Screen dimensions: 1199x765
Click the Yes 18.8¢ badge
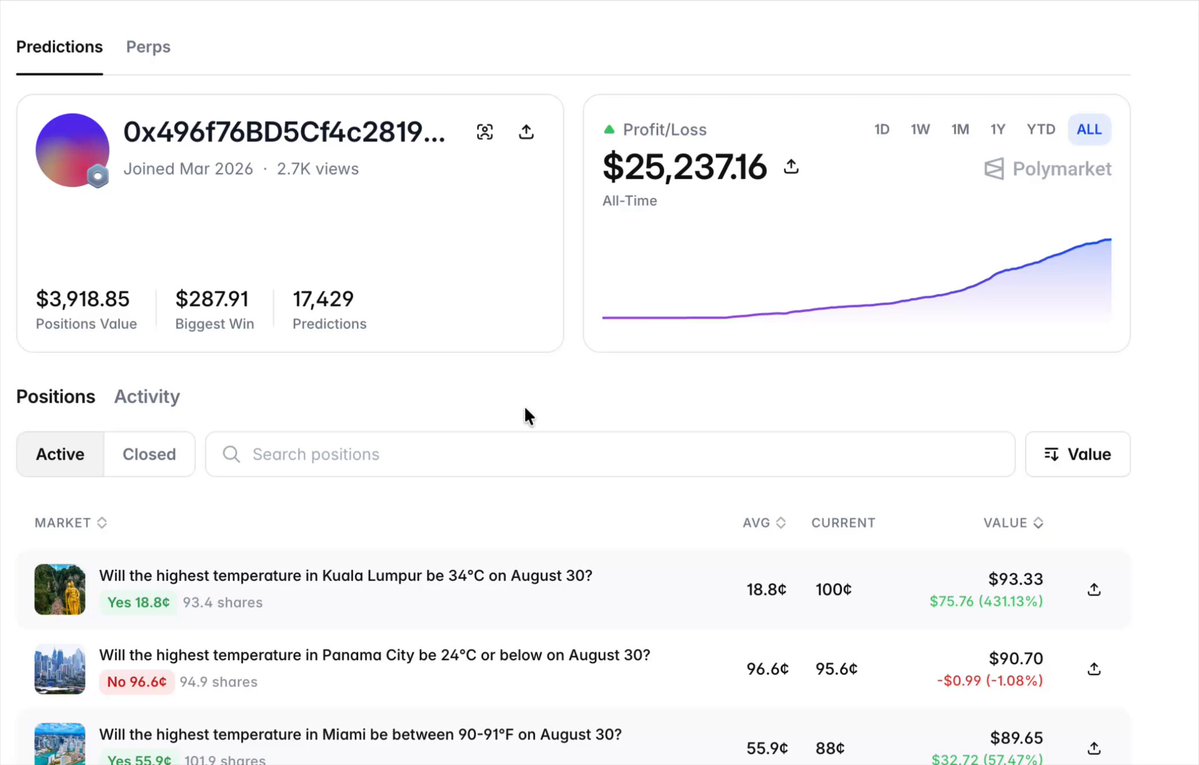coord(138,602)
